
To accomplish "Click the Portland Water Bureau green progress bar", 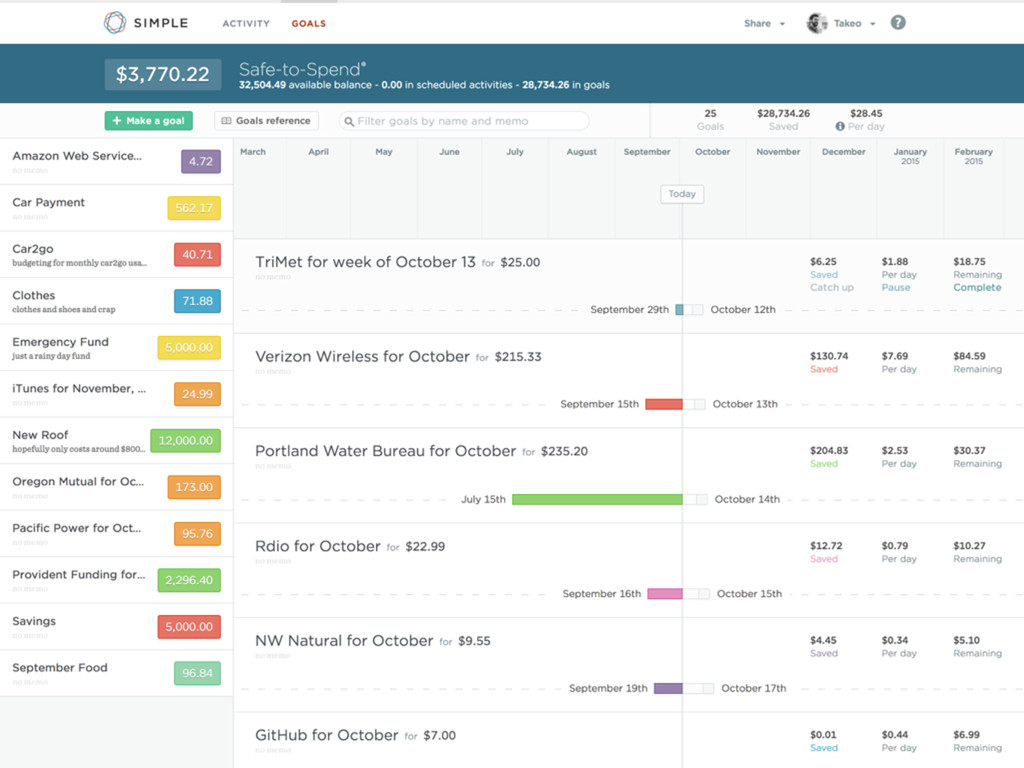I will point(597,500).
